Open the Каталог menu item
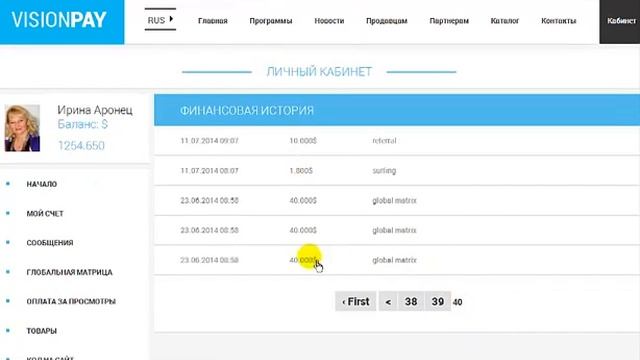The width and height of the screenshot is (640, 360). click(504, 21)
